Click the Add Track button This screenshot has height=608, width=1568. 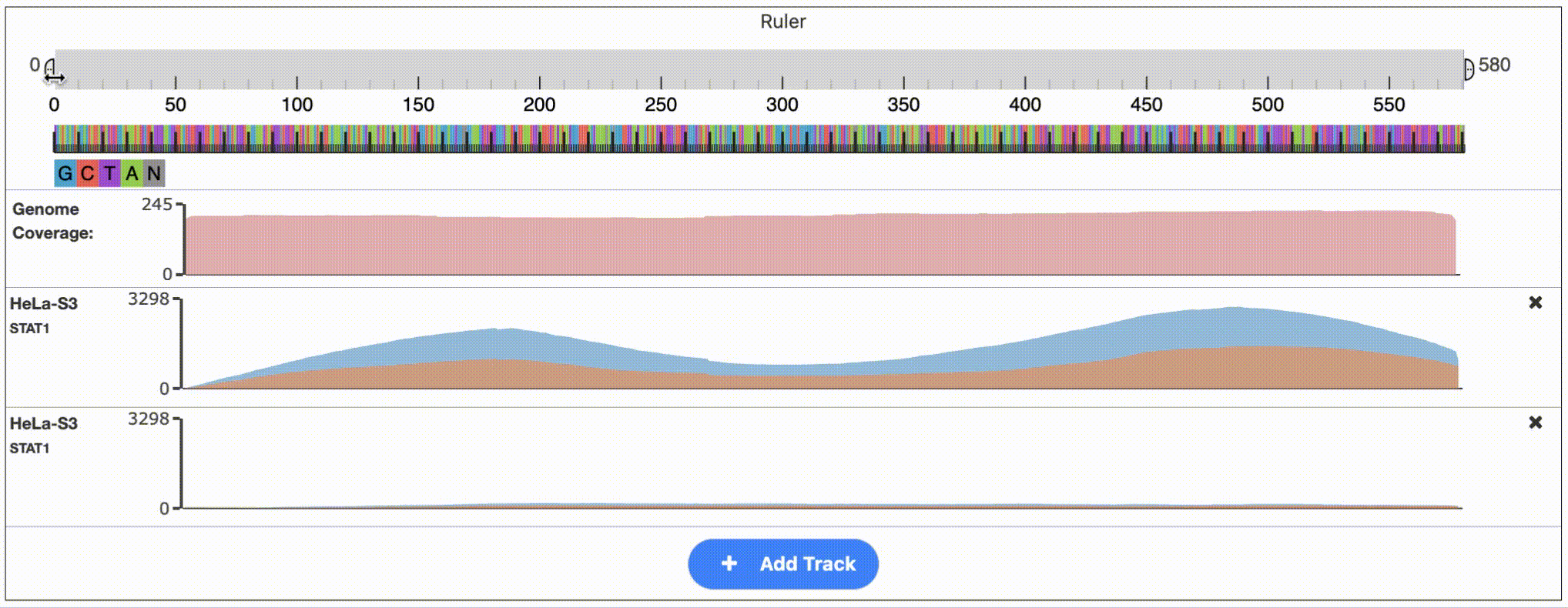(782, 564)
